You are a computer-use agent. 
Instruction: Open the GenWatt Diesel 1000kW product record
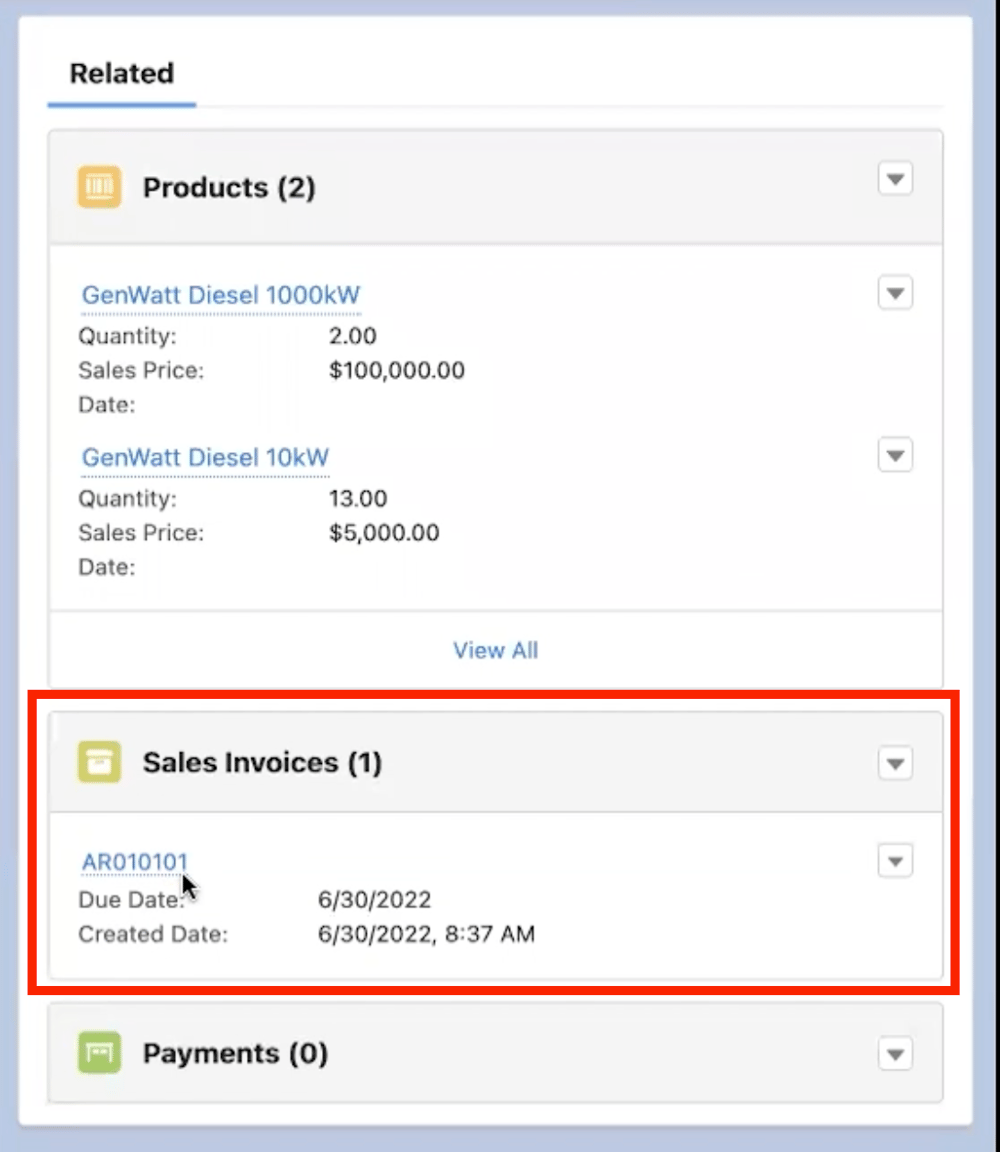click(x=220, y=295)
